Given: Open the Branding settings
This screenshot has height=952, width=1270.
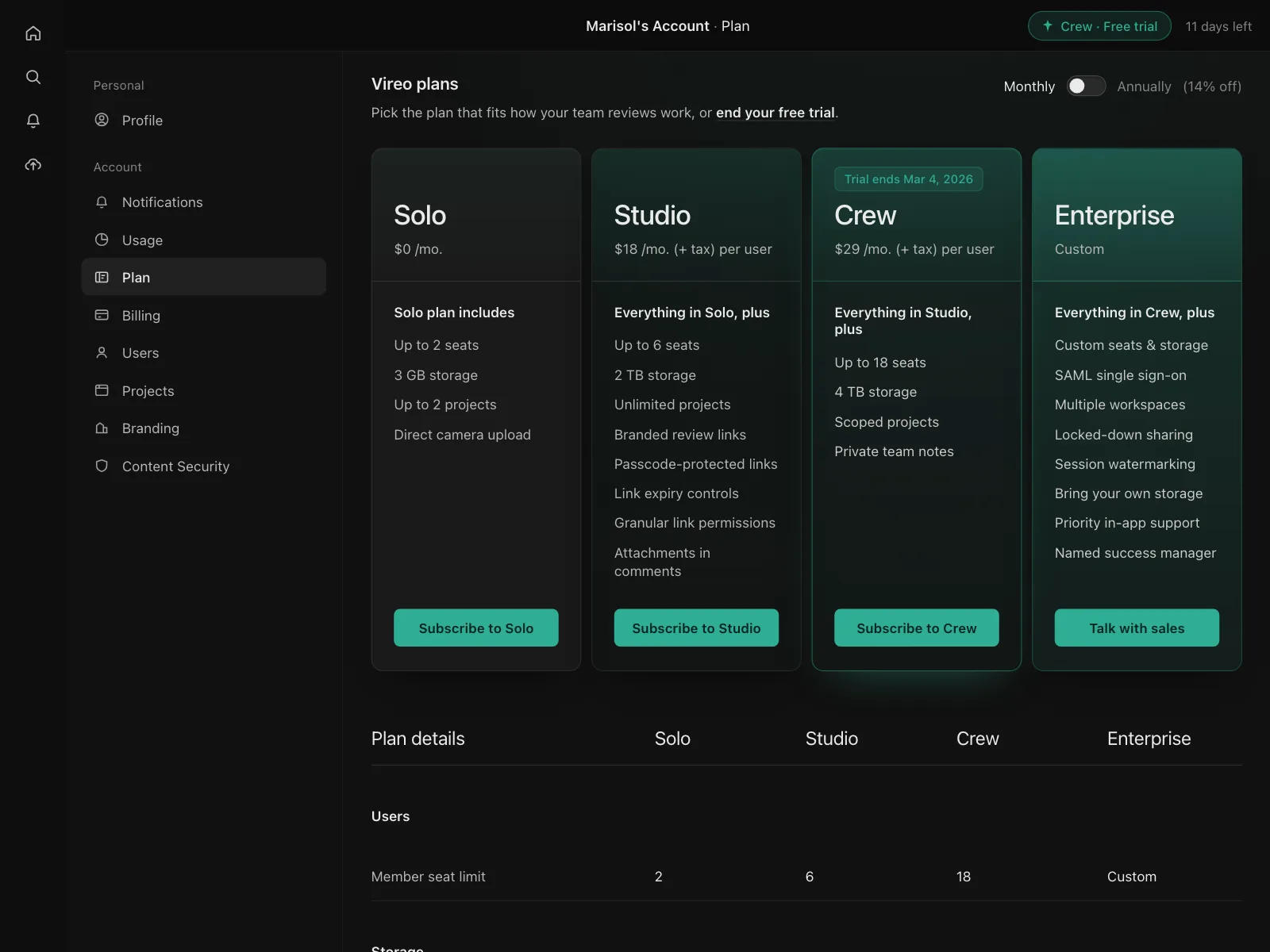Looking at the screenshot, I should [203, 428].
